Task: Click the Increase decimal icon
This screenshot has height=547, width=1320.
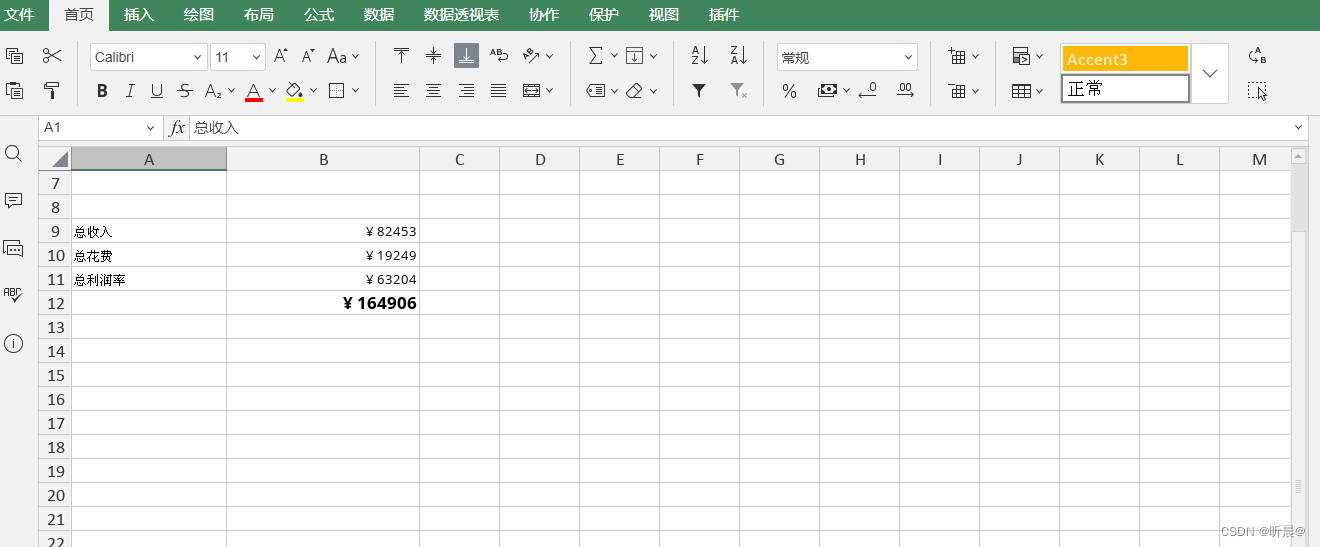Action: click(905, 91)
